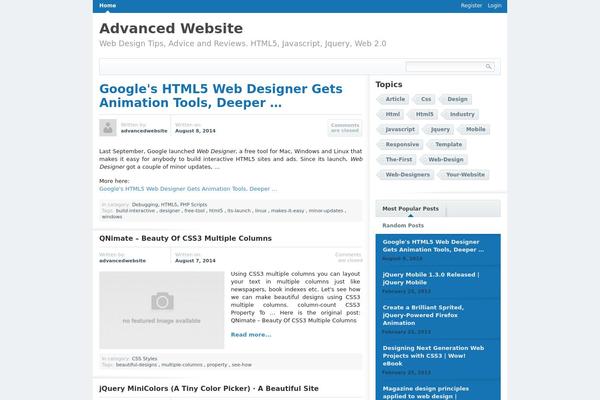This screenshot has width=600, height=400.
Task: Open the More here Google's HTML5 link
Action: [x=188, y=189]
